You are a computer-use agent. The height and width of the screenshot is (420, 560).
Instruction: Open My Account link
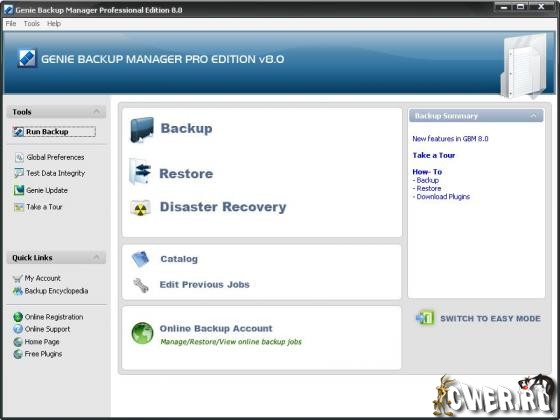[42, 278]
